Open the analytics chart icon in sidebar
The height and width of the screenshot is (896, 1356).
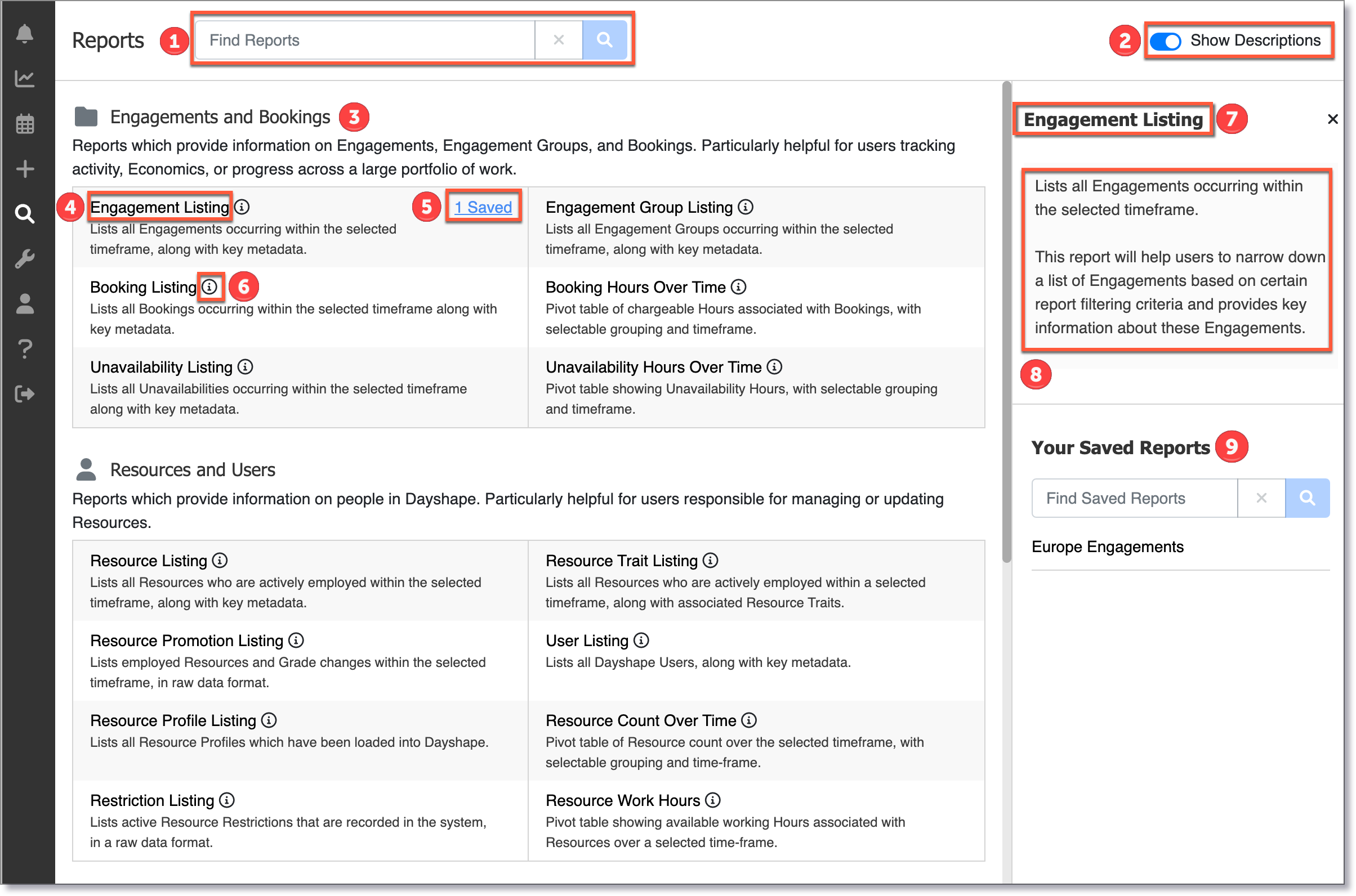click(x=25, y=78)
